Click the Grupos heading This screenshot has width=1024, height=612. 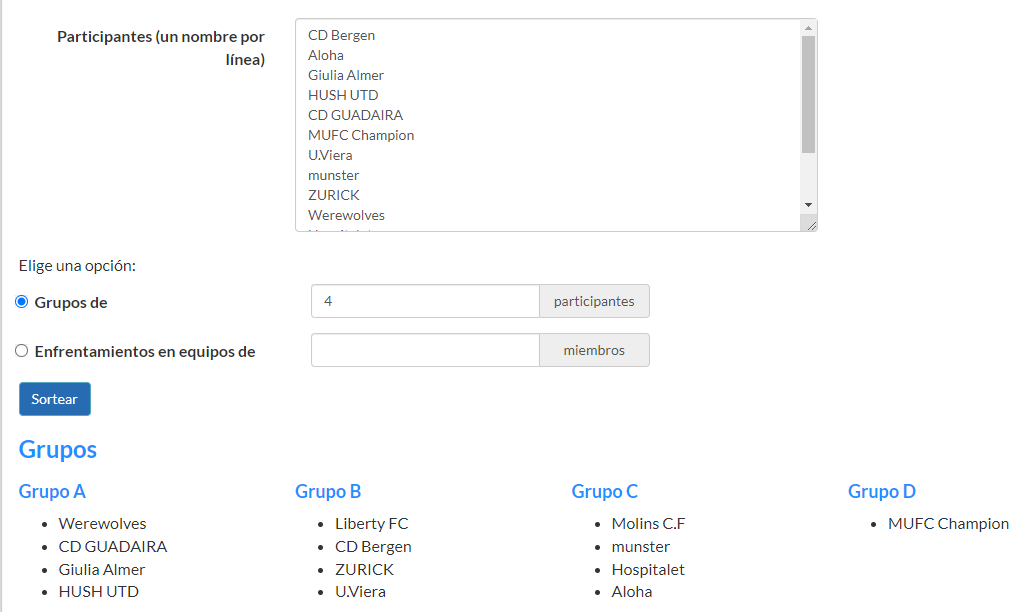coord(58,450)
